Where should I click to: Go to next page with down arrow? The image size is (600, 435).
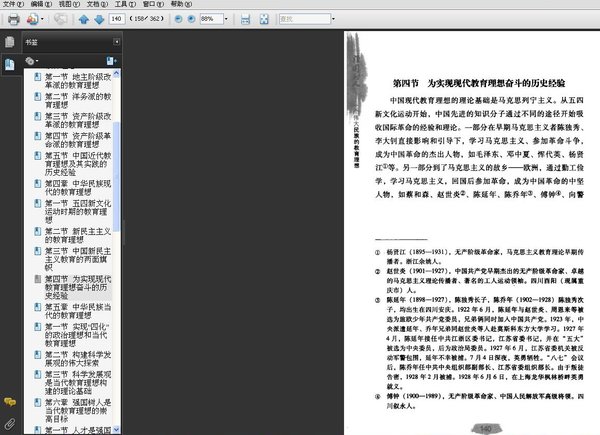(99, 19)
